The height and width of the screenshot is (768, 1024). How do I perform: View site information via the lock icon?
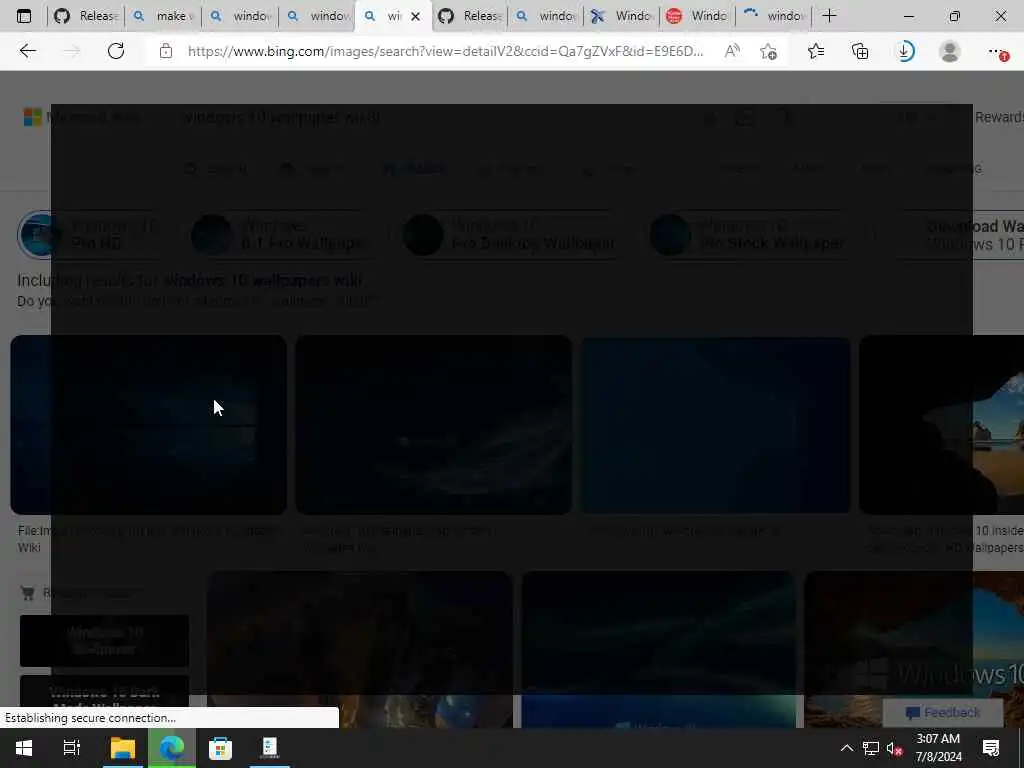[166, 51]
